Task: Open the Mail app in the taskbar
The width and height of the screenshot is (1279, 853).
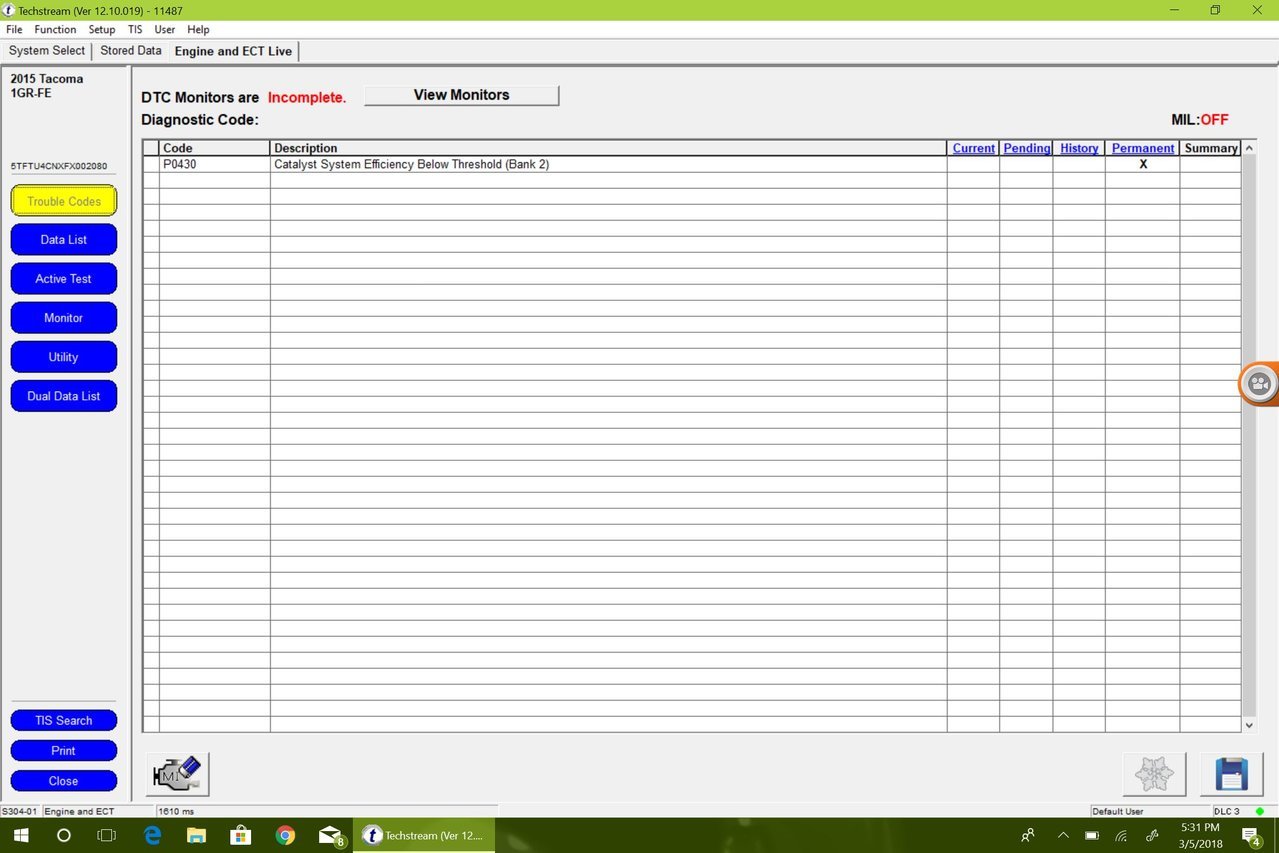Action: coord(330,835)
